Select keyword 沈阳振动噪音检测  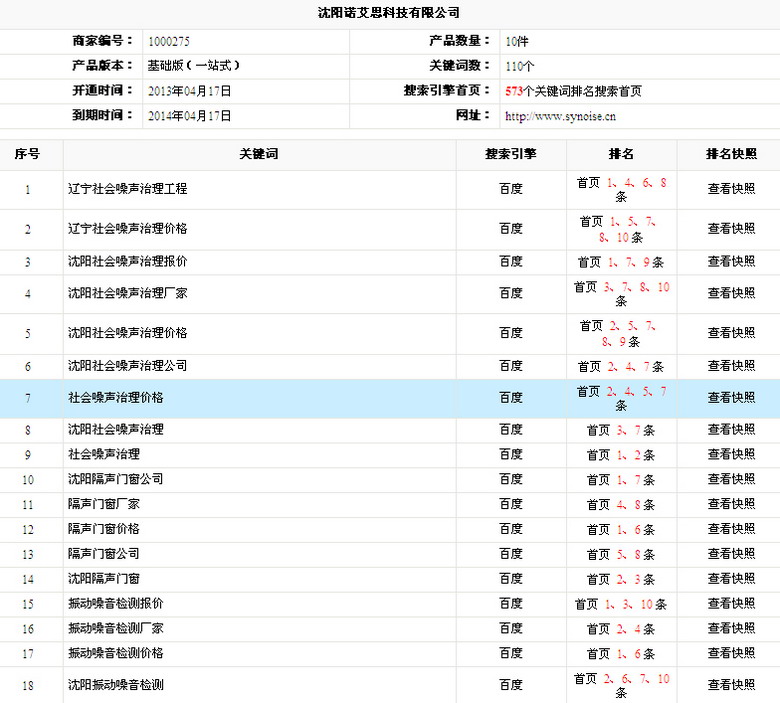(116, 685)
